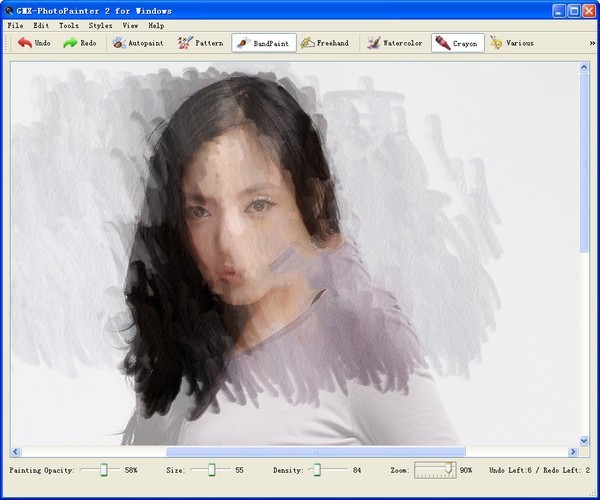The image size is (600, 500).
Task: Open the Help menu
Action: click(x=156, y=26)
